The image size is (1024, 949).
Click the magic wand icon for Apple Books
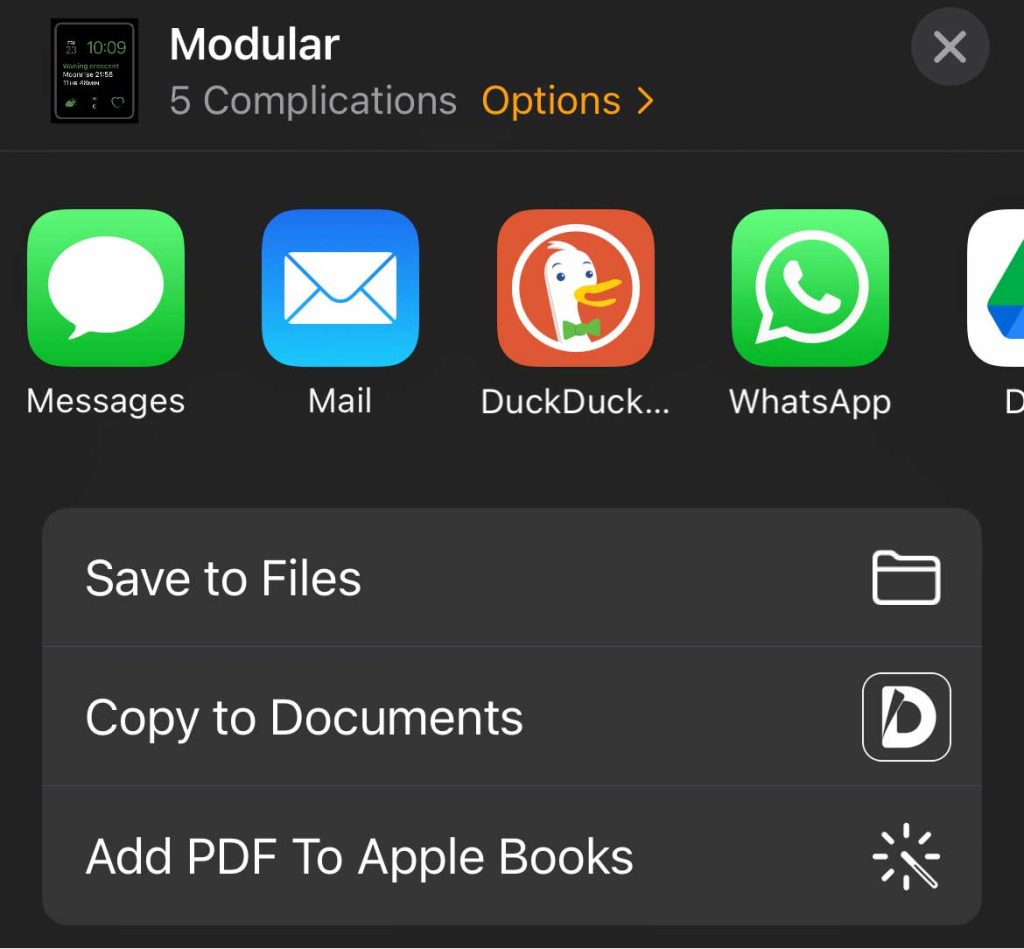click(906, 856)
